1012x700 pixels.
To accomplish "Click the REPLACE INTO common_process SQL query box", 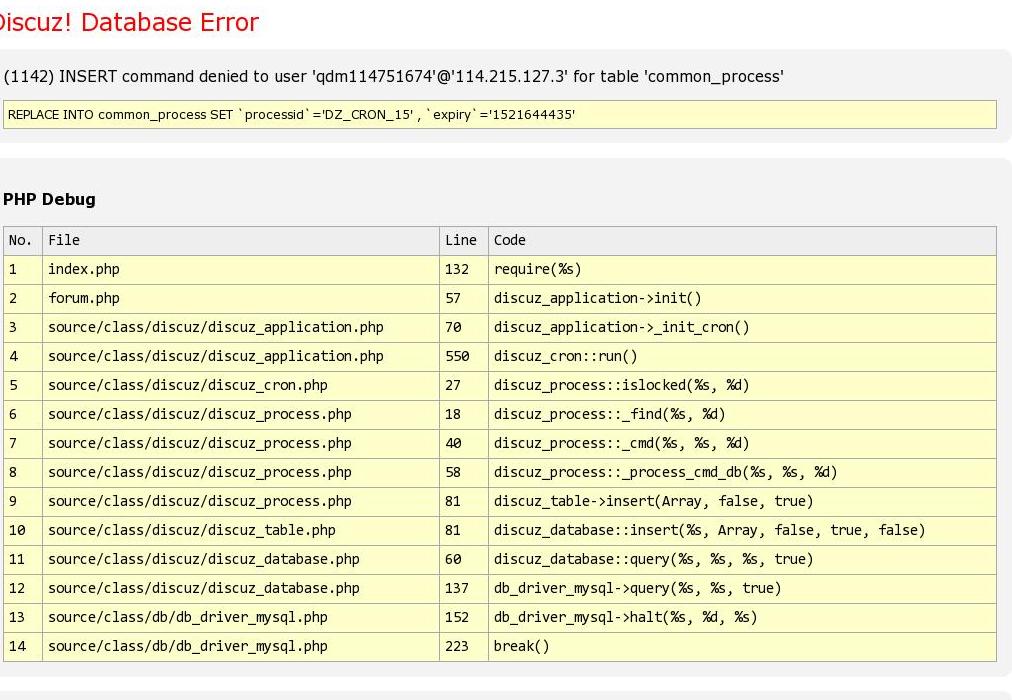I will 500,114.
